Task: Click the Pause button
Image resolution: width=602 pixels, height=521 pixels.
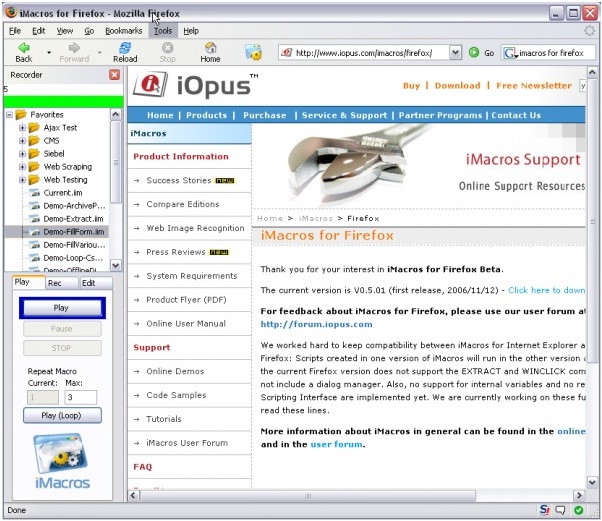Action: pos(62,329)
